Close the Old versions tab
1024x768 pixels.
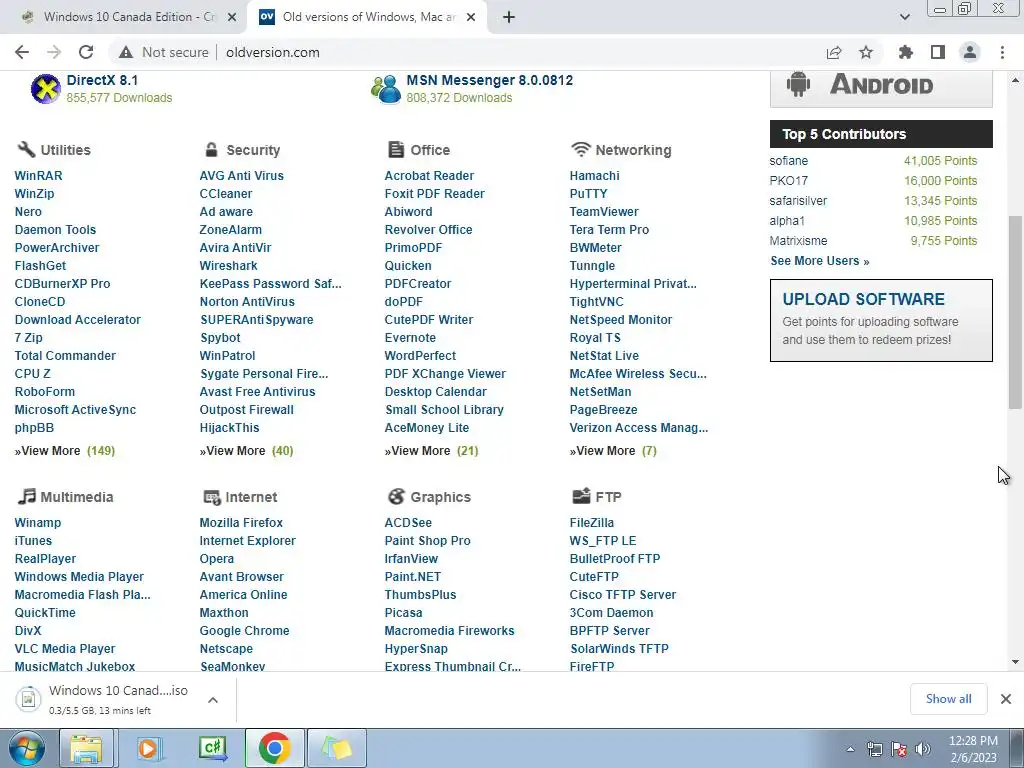pyautogui.click(x=471, y=17)
